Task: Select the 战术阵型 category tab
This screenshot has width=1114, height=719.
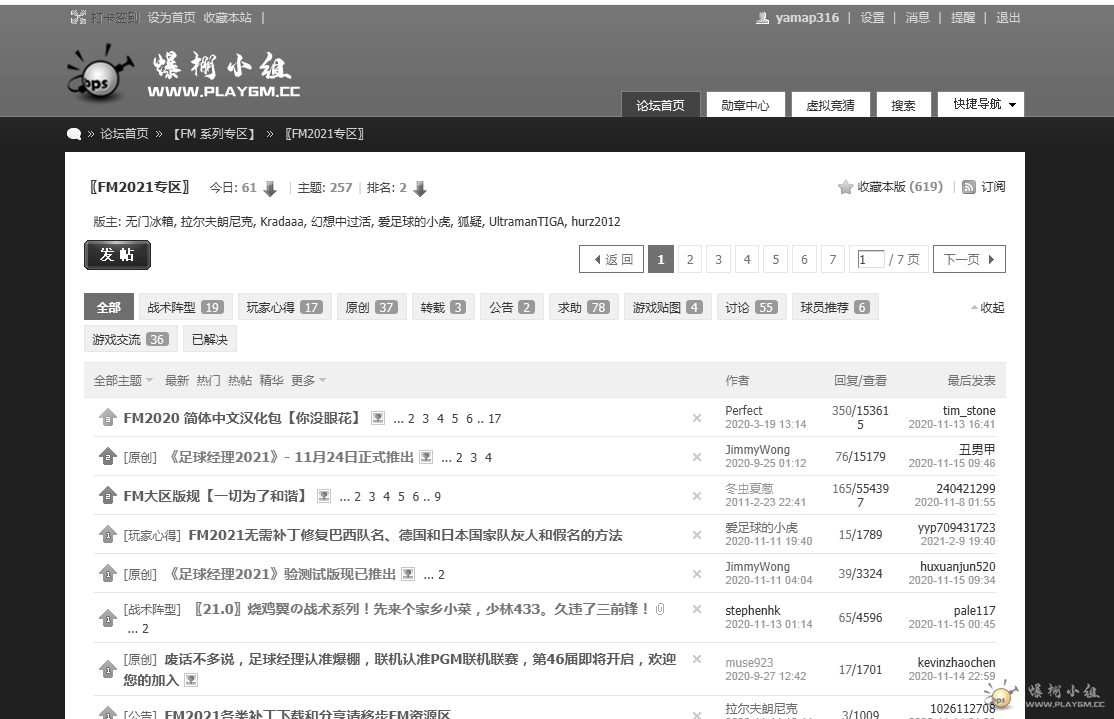Action: (185, 307)
